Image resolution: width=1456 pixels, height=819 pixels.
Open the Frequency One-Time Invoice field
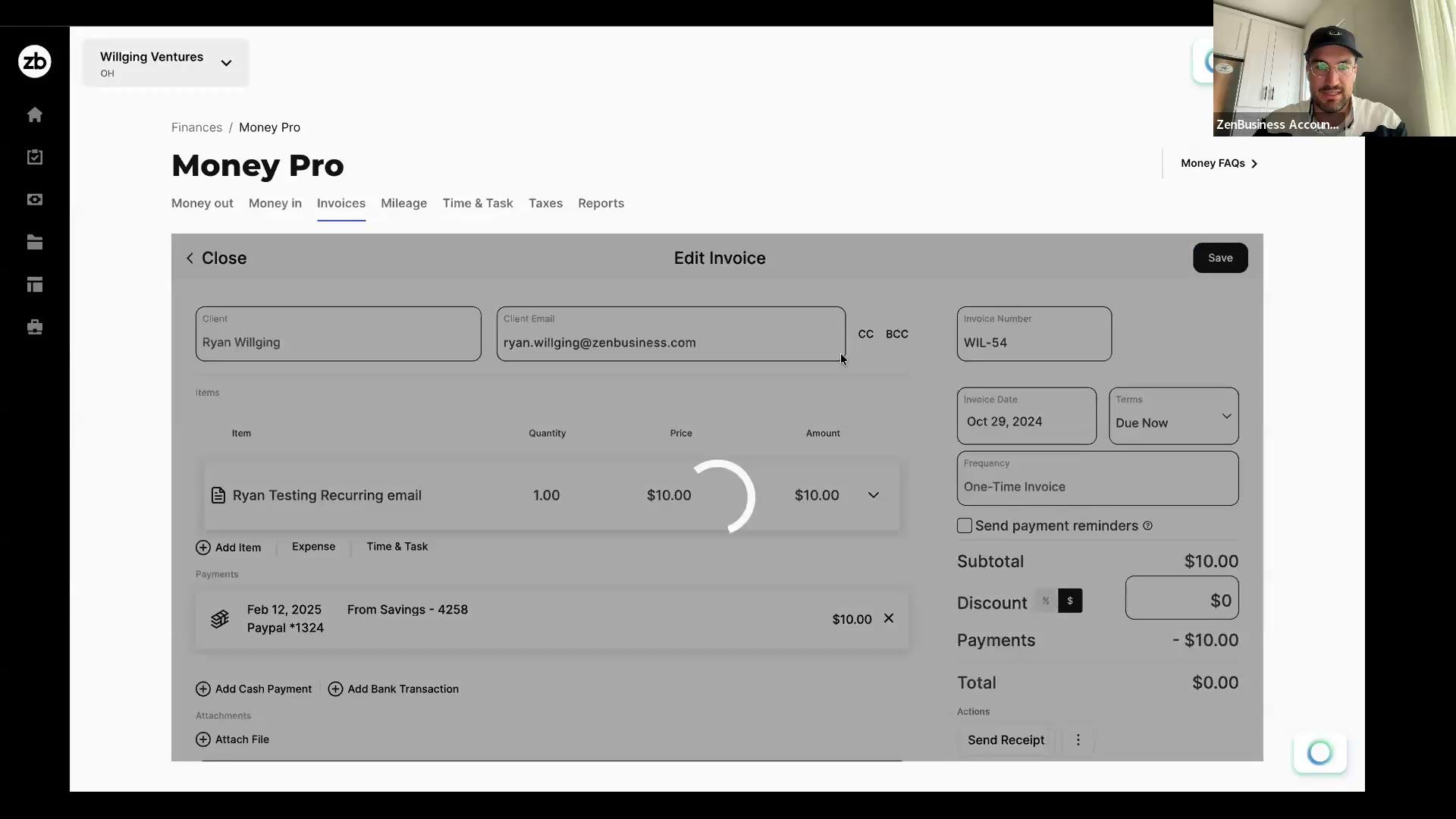click(1098, 479)
